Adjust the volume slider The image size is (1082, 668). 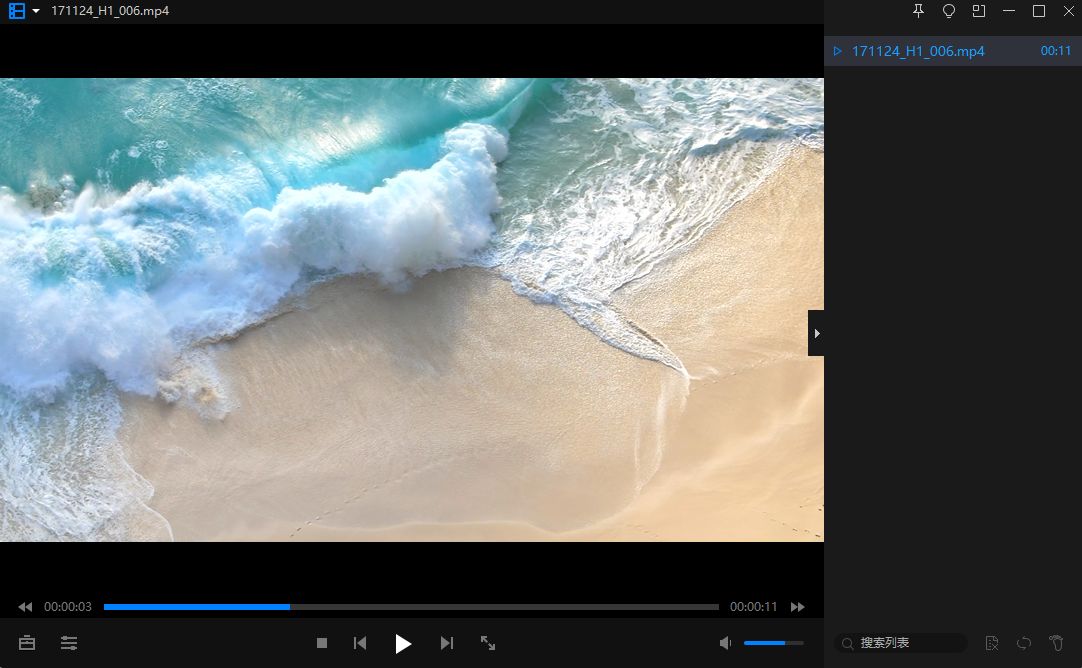click(773, 643)
